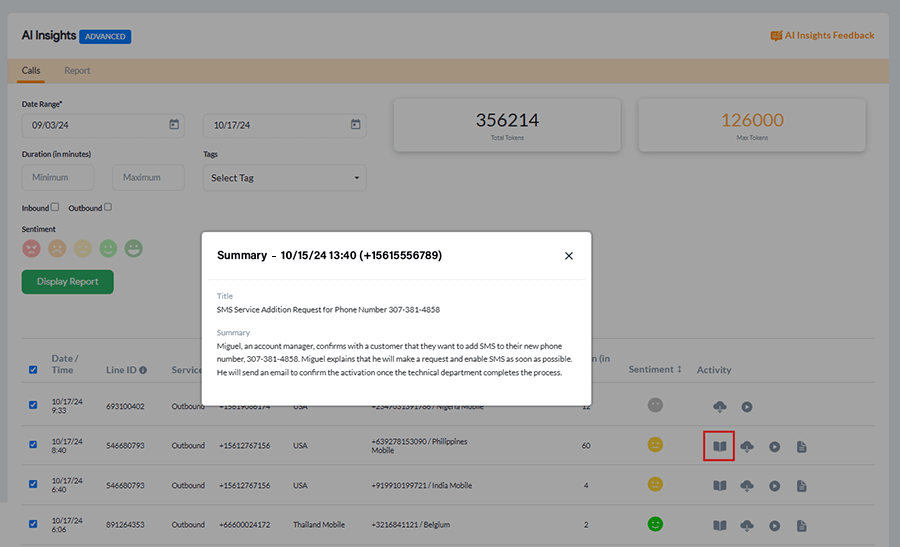Uncheck the 10/17/24 9:33 call row
Screen dimensions: 900x547
click(x=33, y=405)
